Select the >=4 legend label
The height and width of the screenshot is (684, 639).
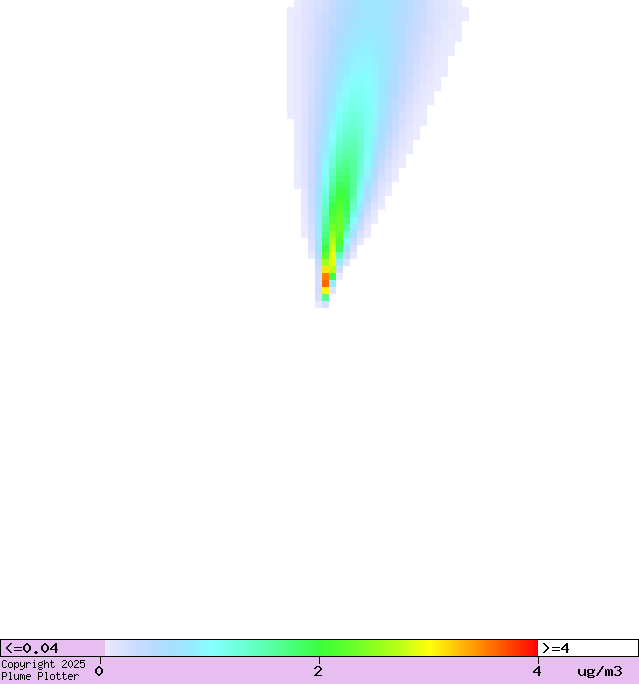tap(556, 648)
